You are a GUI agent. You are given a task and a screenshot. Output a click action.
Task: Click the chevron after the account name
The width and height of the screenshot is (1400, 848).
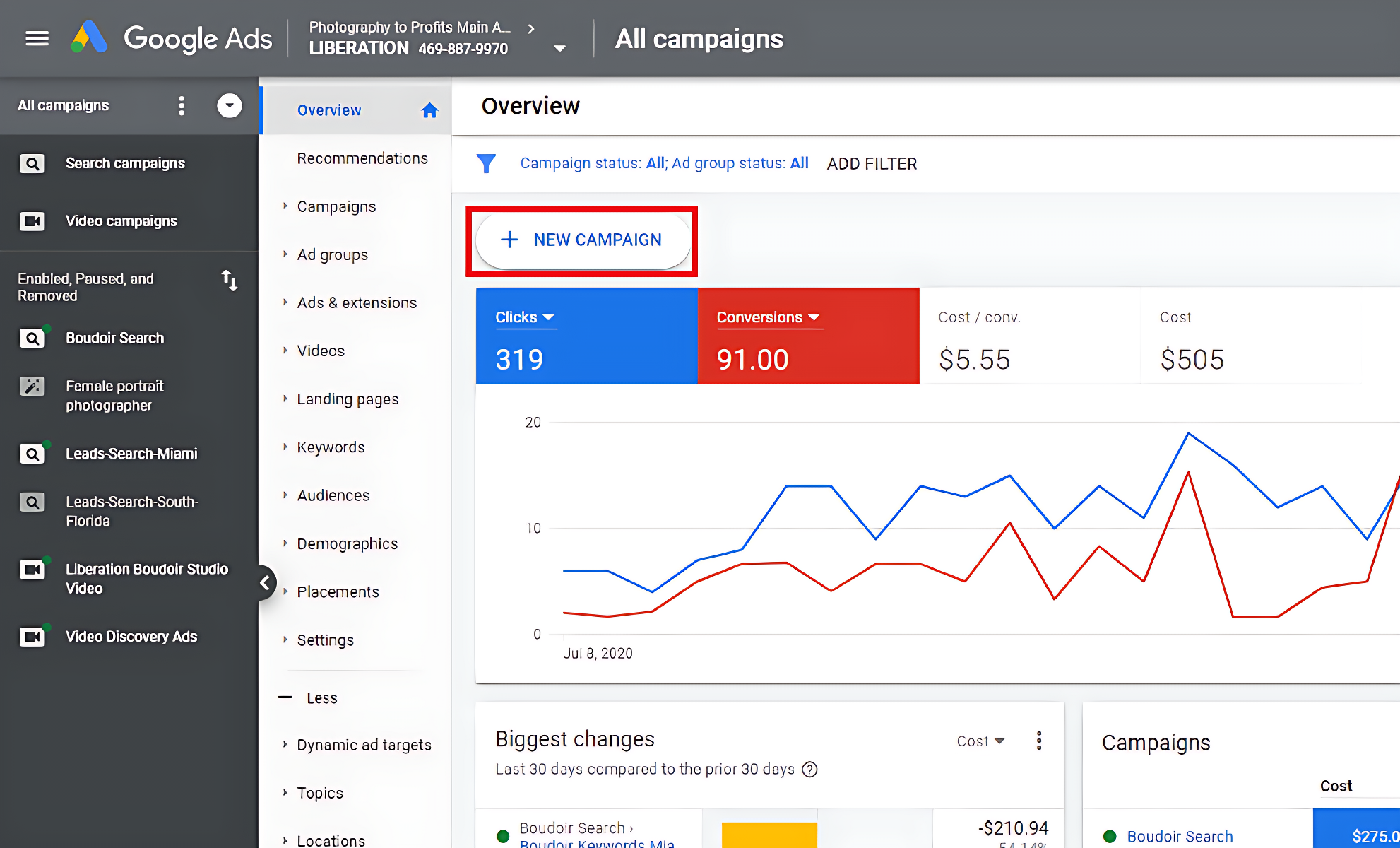pyautogui.click(x=531, y=28)
